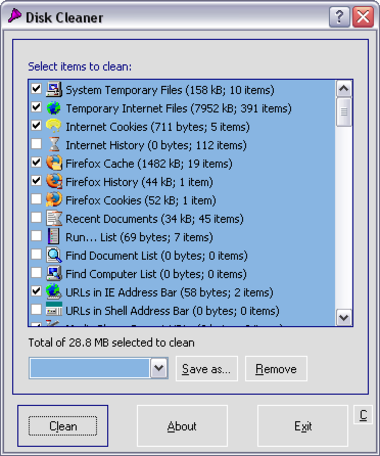
Task: Uncheck Internet Cookies checkbox
Action: [x=36, y=125]
